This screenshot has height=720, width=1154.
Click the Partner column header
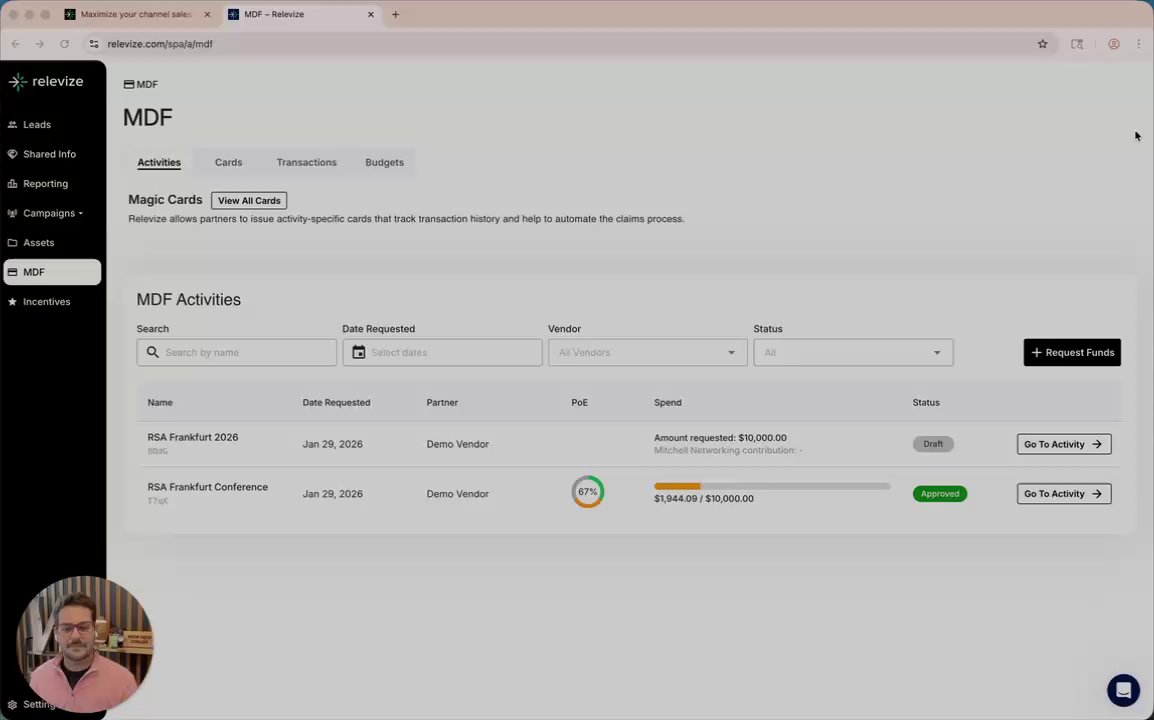pyautogui.click(x=442, y=402)
